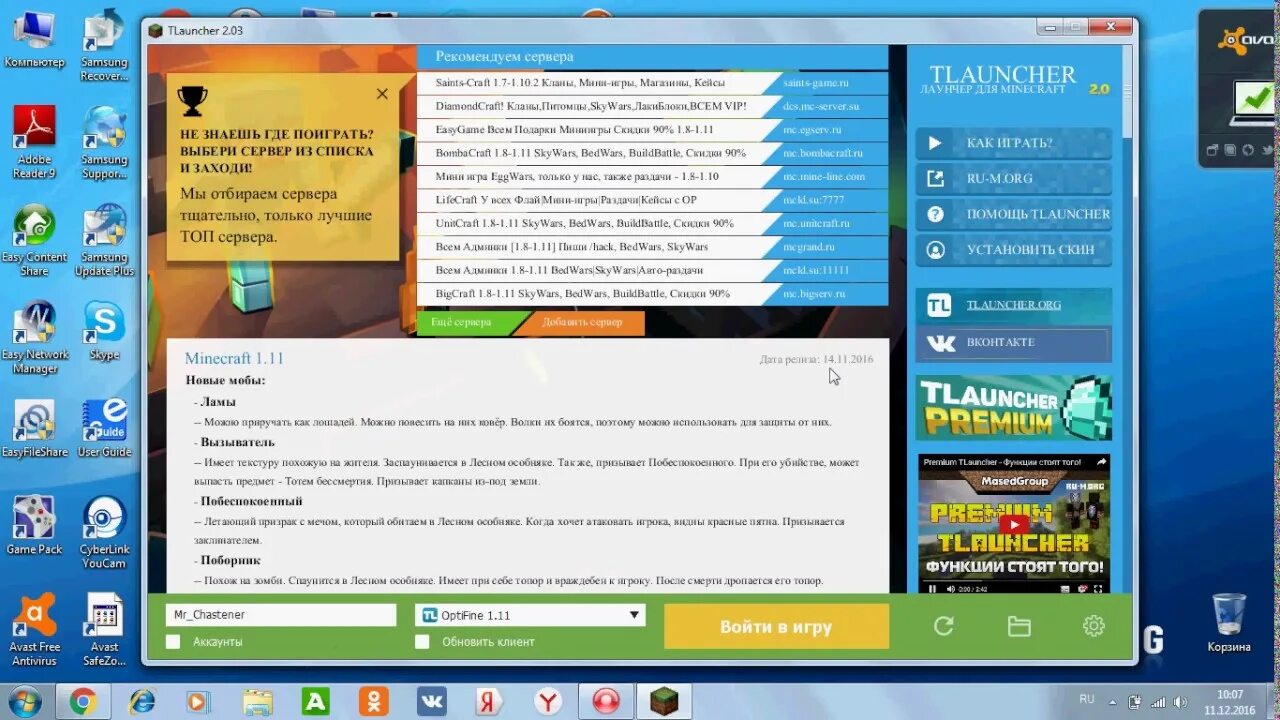Open Odnoklassniki taskbar icon

click(374, 702)
